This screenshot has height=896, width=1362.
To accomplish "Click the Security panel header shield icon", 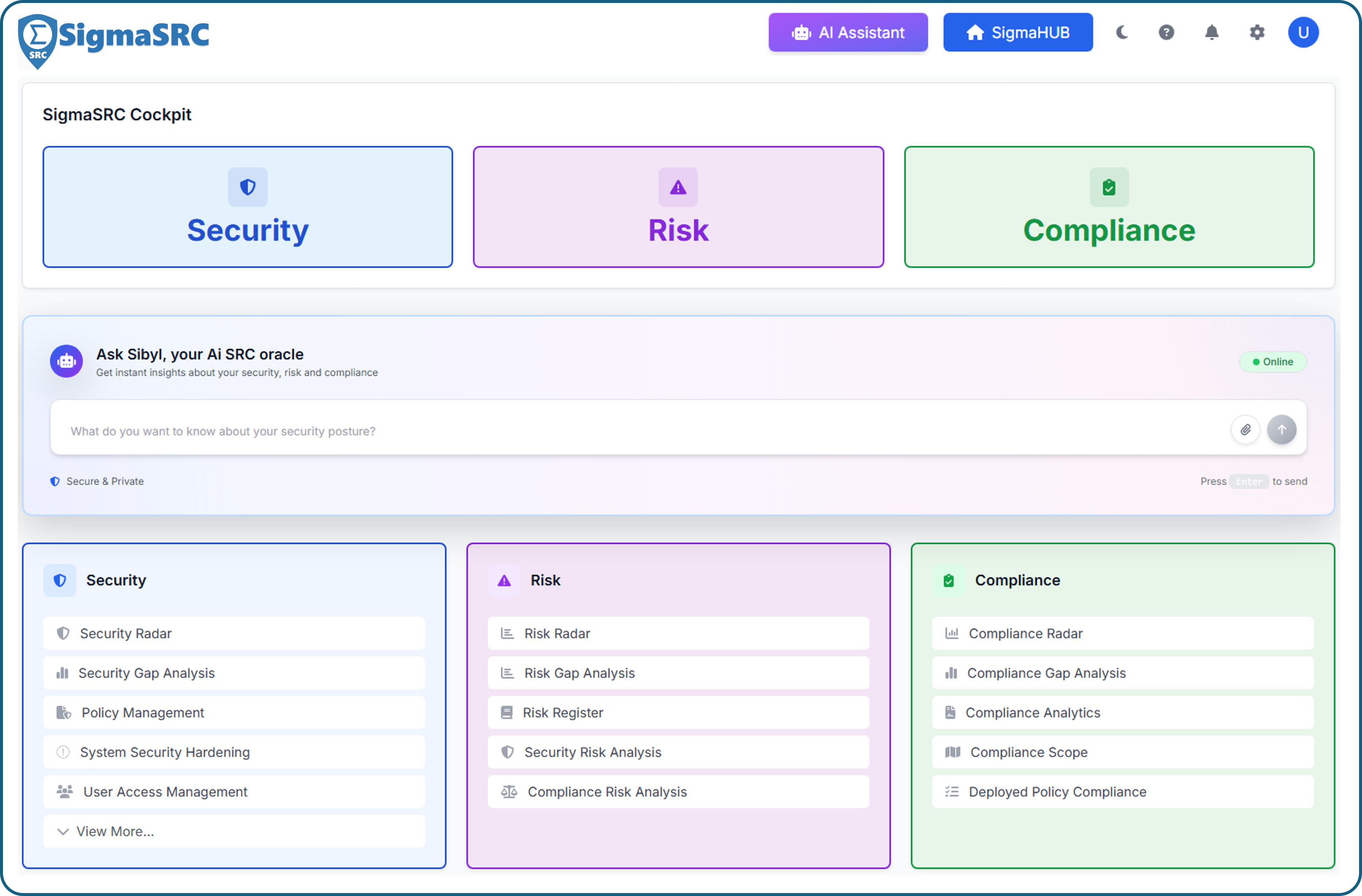I will point(60,581).
